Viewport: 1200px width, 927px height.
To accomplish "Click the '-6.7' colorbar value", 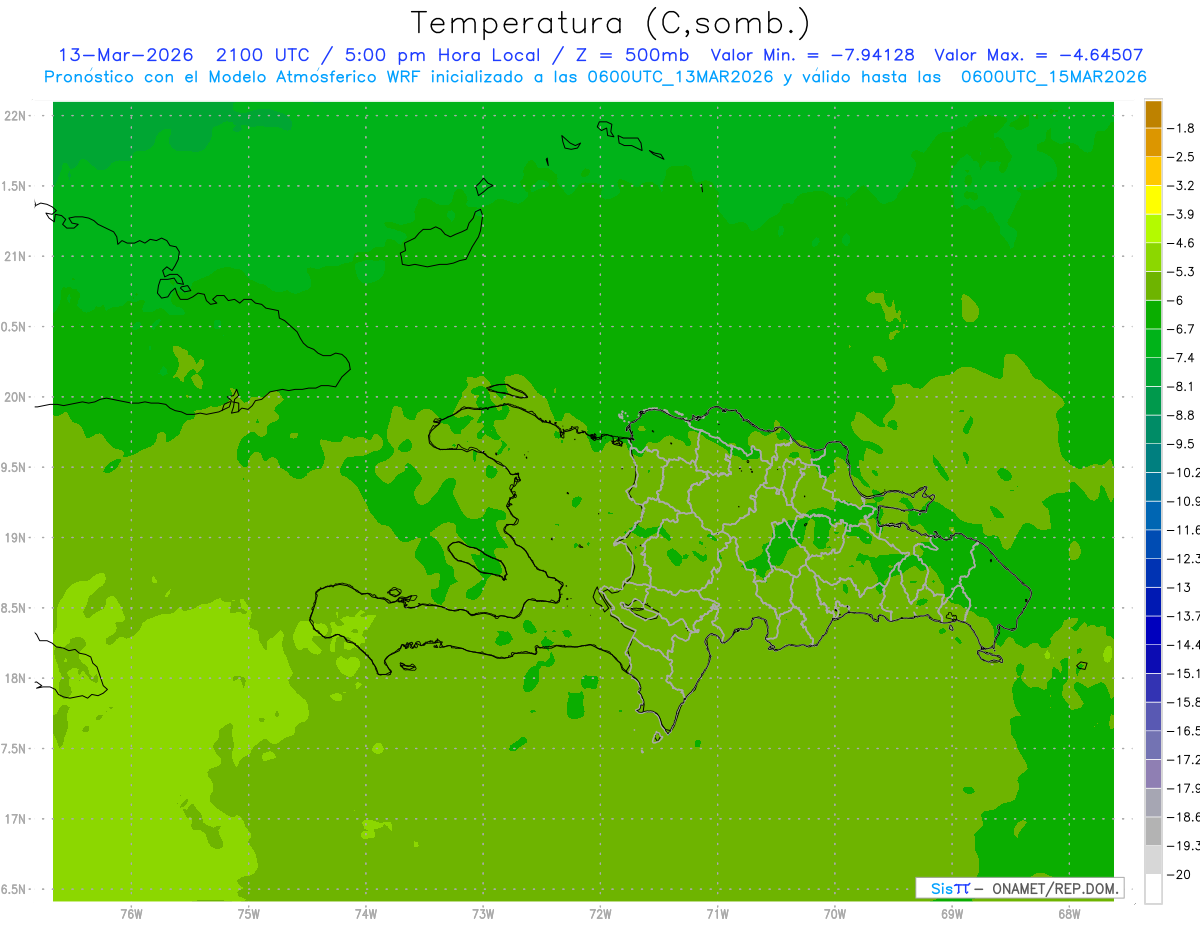I will click(x=1181, y=329).
